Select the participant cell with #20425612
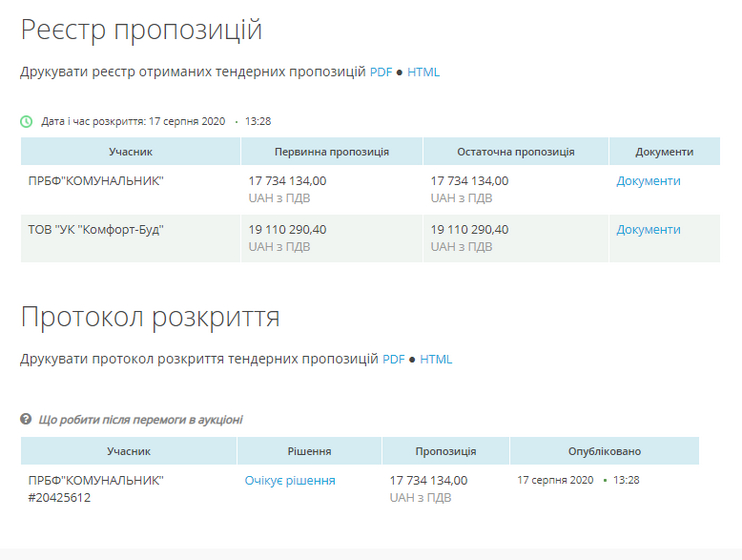 (96, 489)
